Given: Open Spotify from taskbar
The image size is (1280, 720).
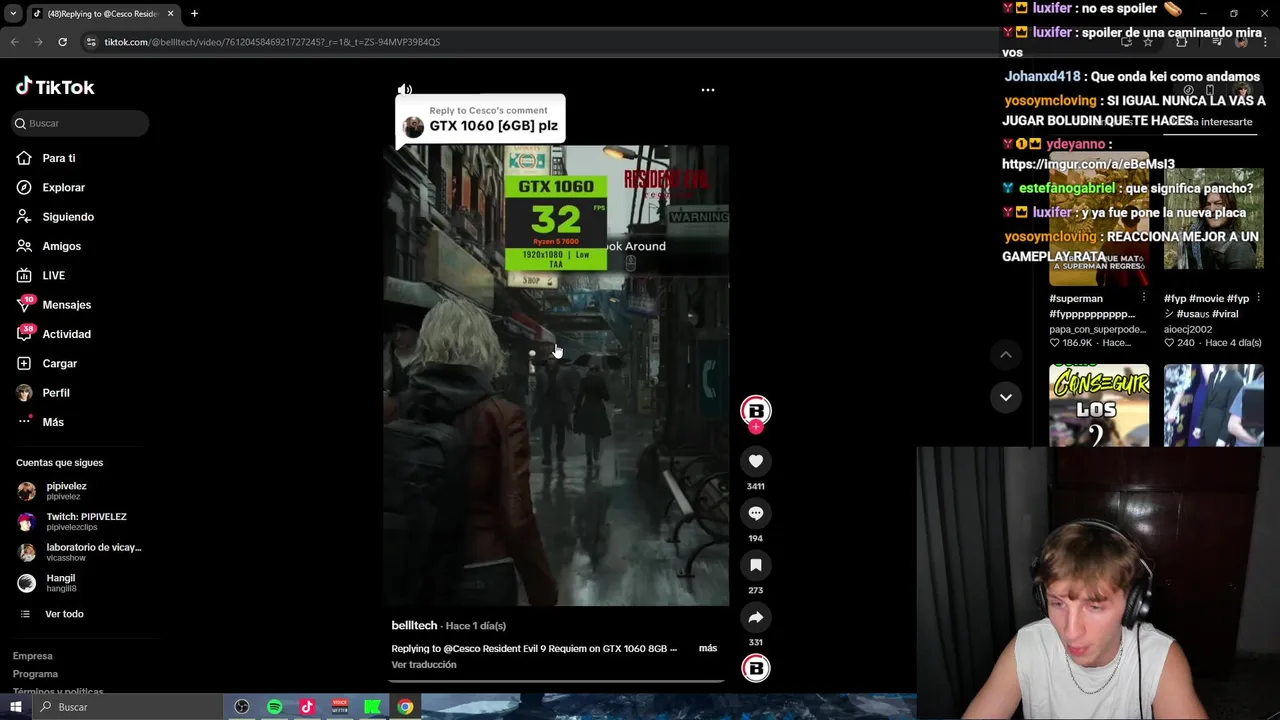Looking at the screenshot, I should (274, 707).
